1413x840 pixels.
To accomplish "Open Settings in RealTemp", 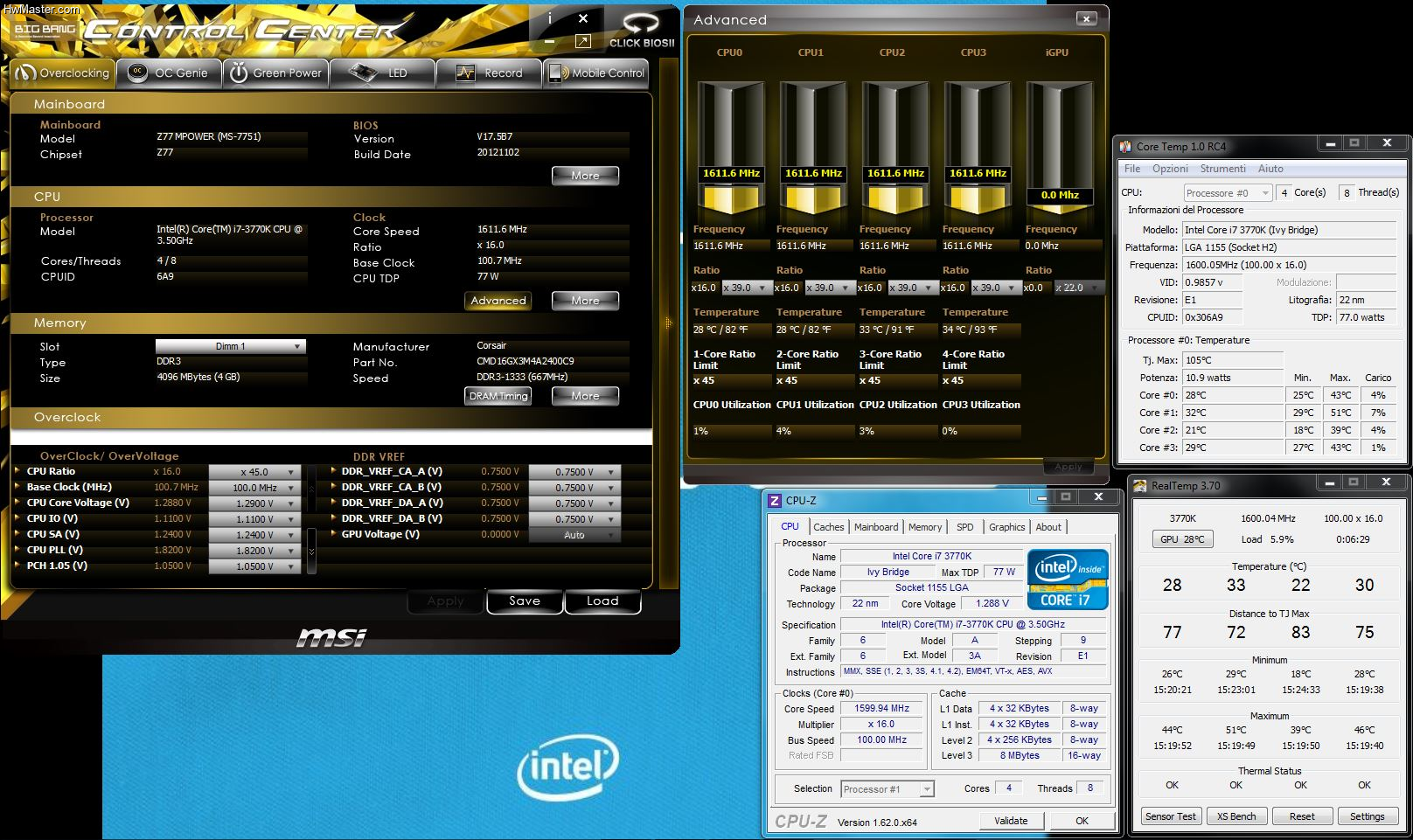I will [x=1368, y=816].
